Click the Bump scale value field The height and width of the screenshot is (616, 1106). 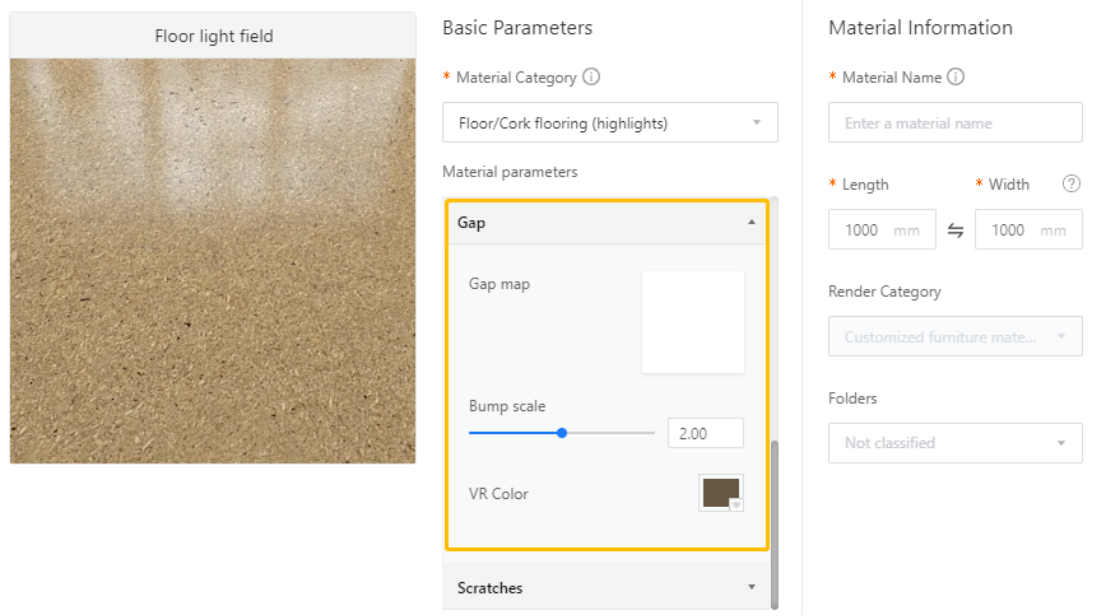pyautogui.click(x=705, y=433)
